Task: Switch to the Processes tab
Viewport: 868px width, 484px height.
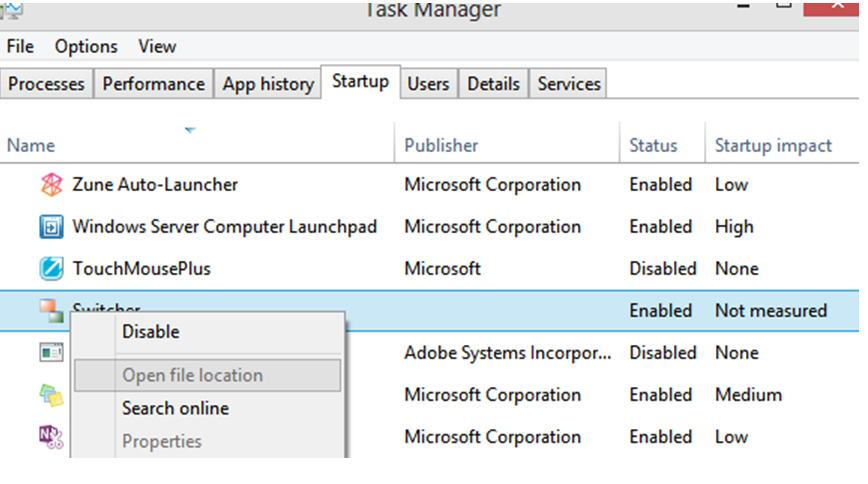Action: 46,84
